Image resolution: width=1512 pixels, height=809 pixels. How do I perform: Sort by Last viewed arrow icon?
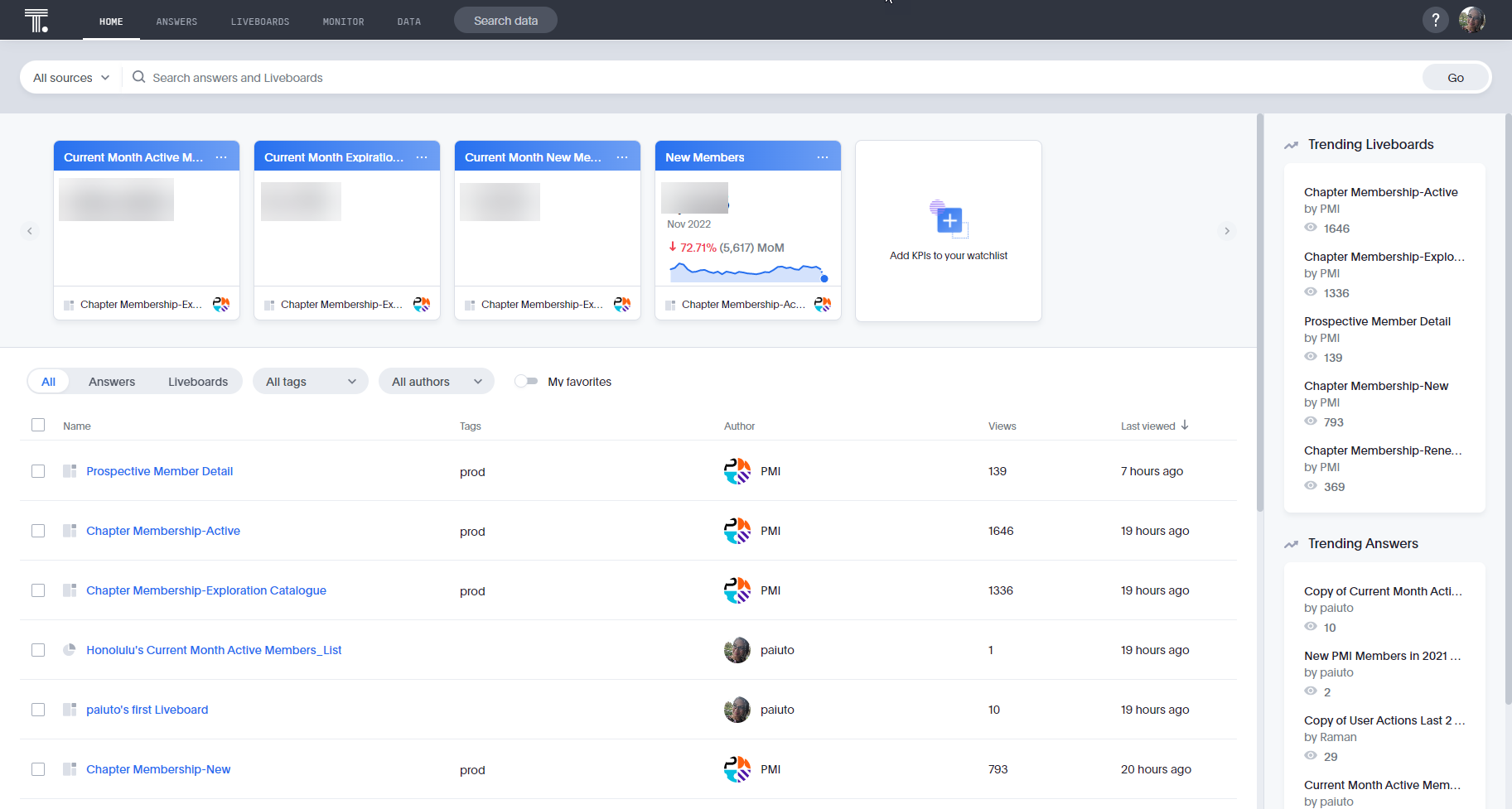pos(1185,426)
